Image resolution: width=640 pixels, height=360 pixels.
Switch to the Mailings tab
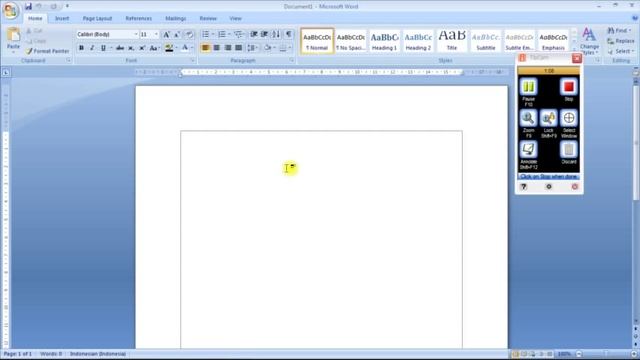point(176,18)
